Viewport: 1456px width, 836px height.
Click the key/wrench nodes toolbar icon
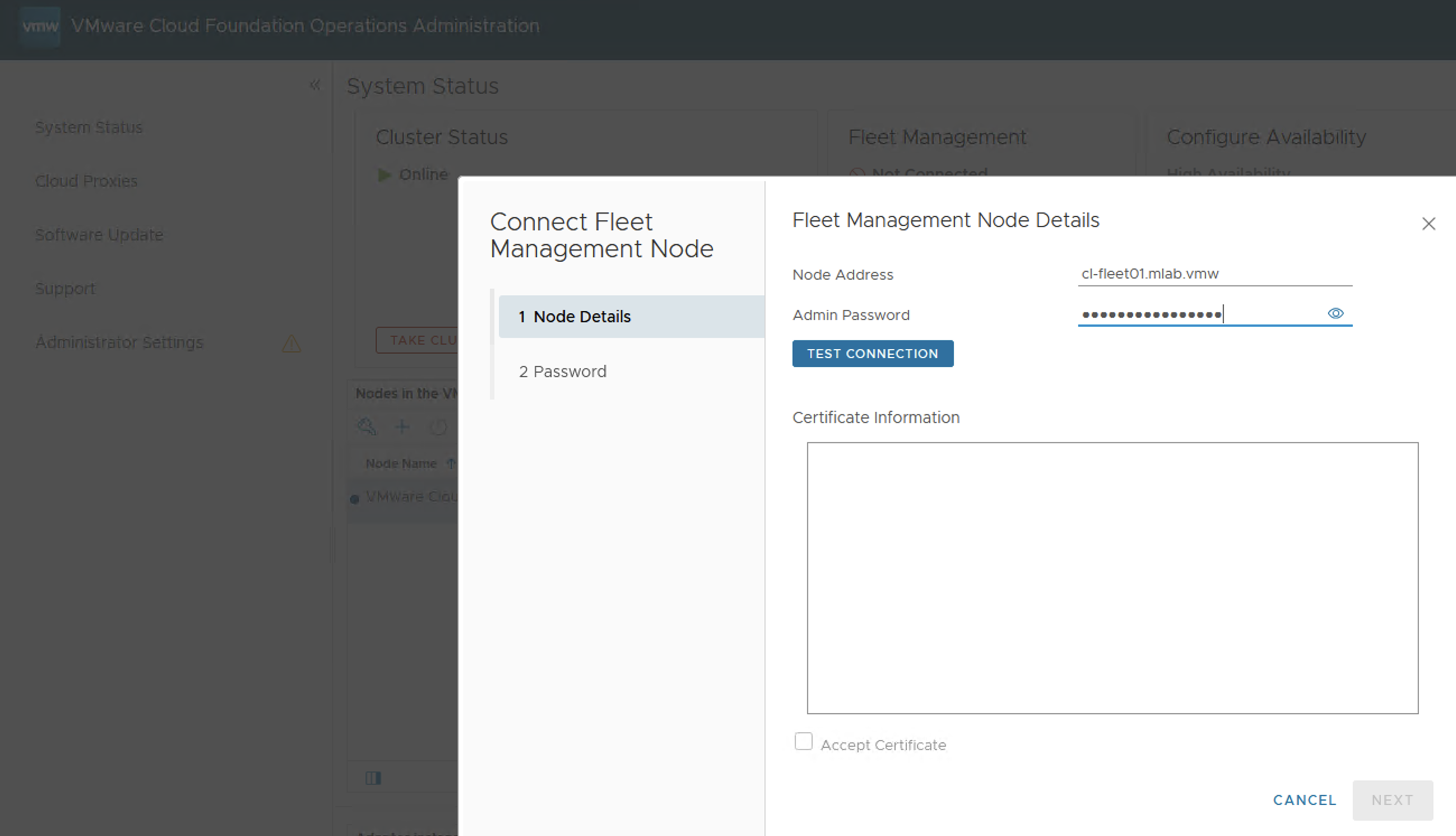[367, 426]
